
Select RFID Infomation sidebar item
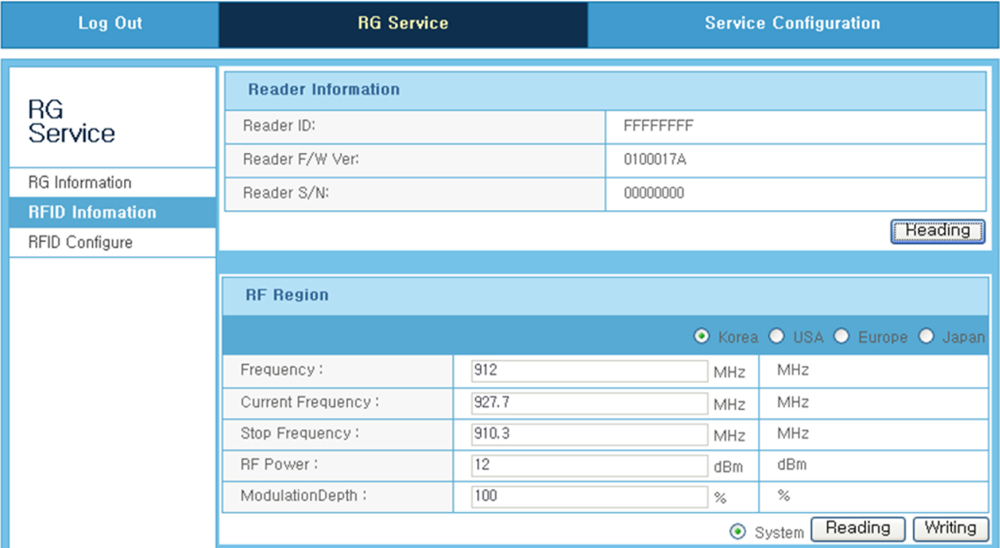92,212
